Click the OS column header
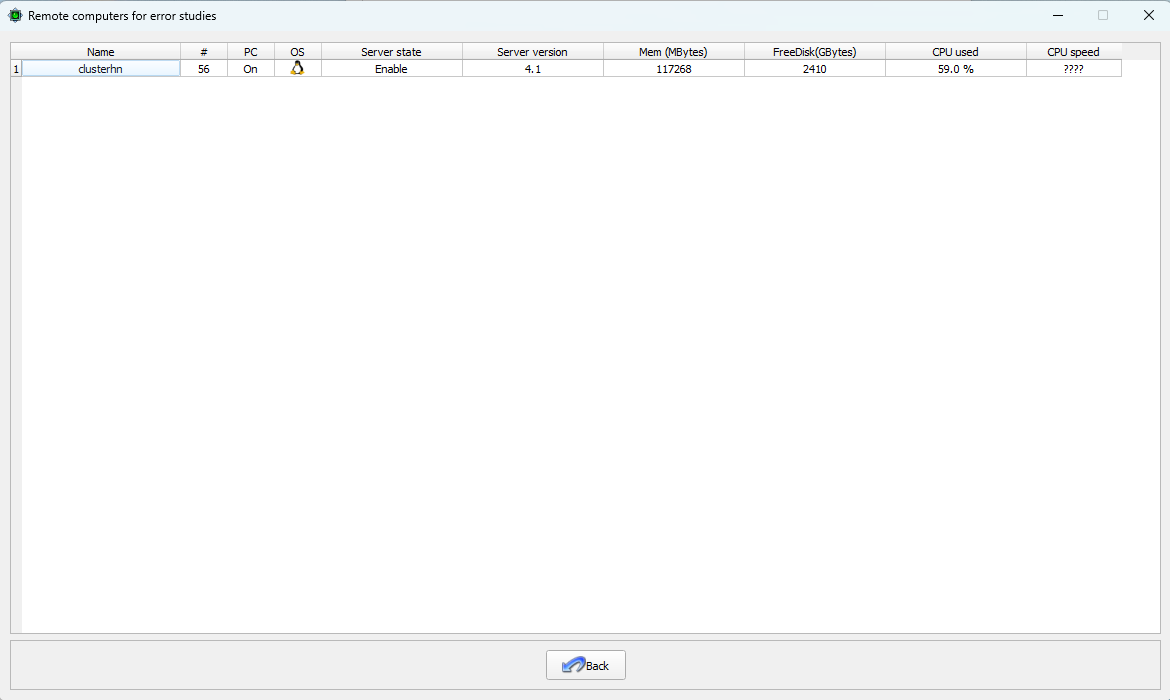The height and width of the screenshot is (700, 1170). (x=298, y=51)
